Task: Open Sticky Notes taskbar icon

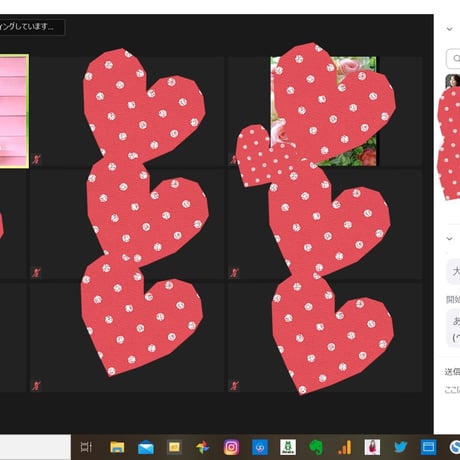Action: click(x=174, y=447)
